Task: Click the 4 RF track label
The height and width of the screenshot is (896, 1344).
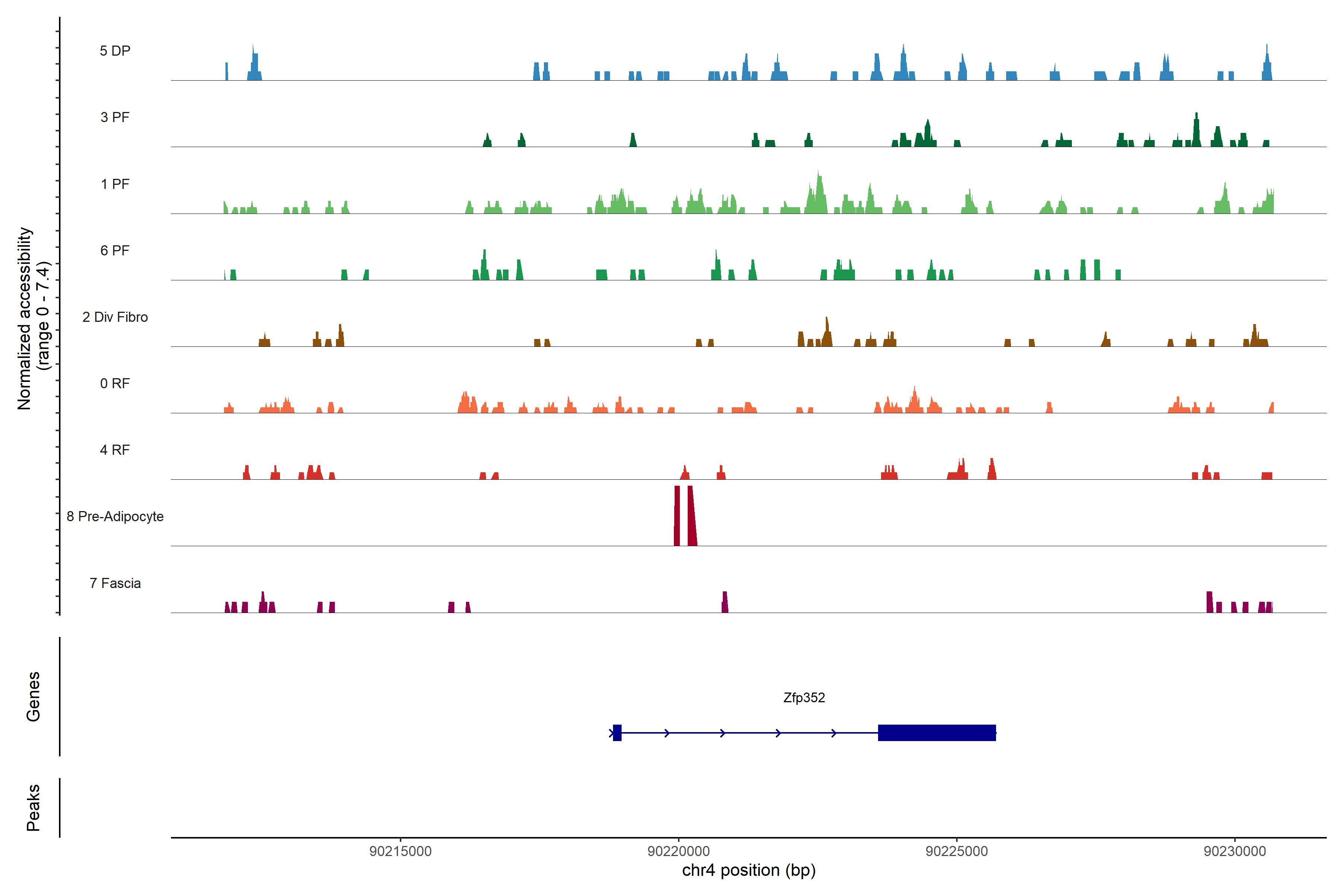Action: click(x=115, y=450)
